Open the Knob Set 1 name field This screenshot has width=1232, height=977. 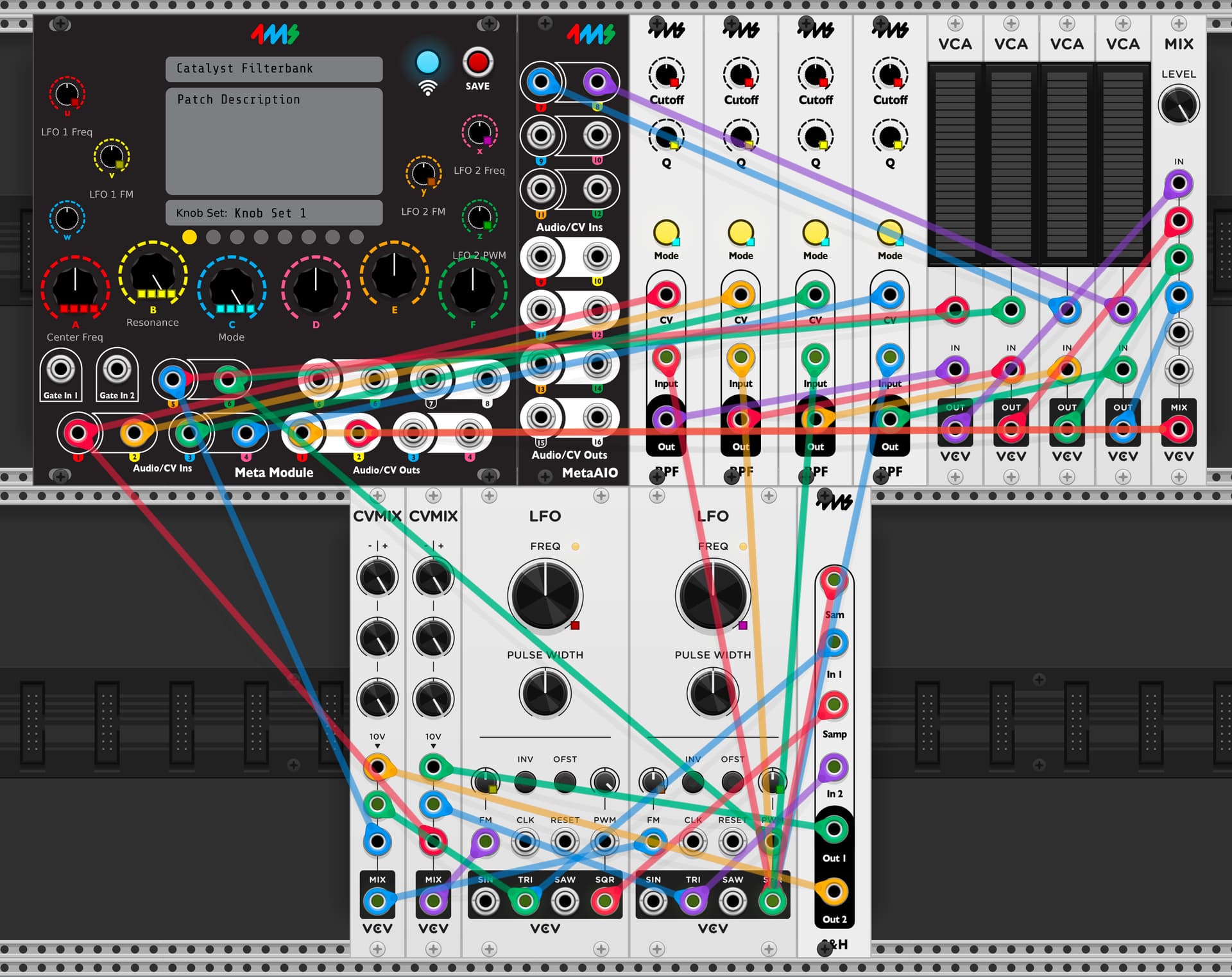coord(274,212)
